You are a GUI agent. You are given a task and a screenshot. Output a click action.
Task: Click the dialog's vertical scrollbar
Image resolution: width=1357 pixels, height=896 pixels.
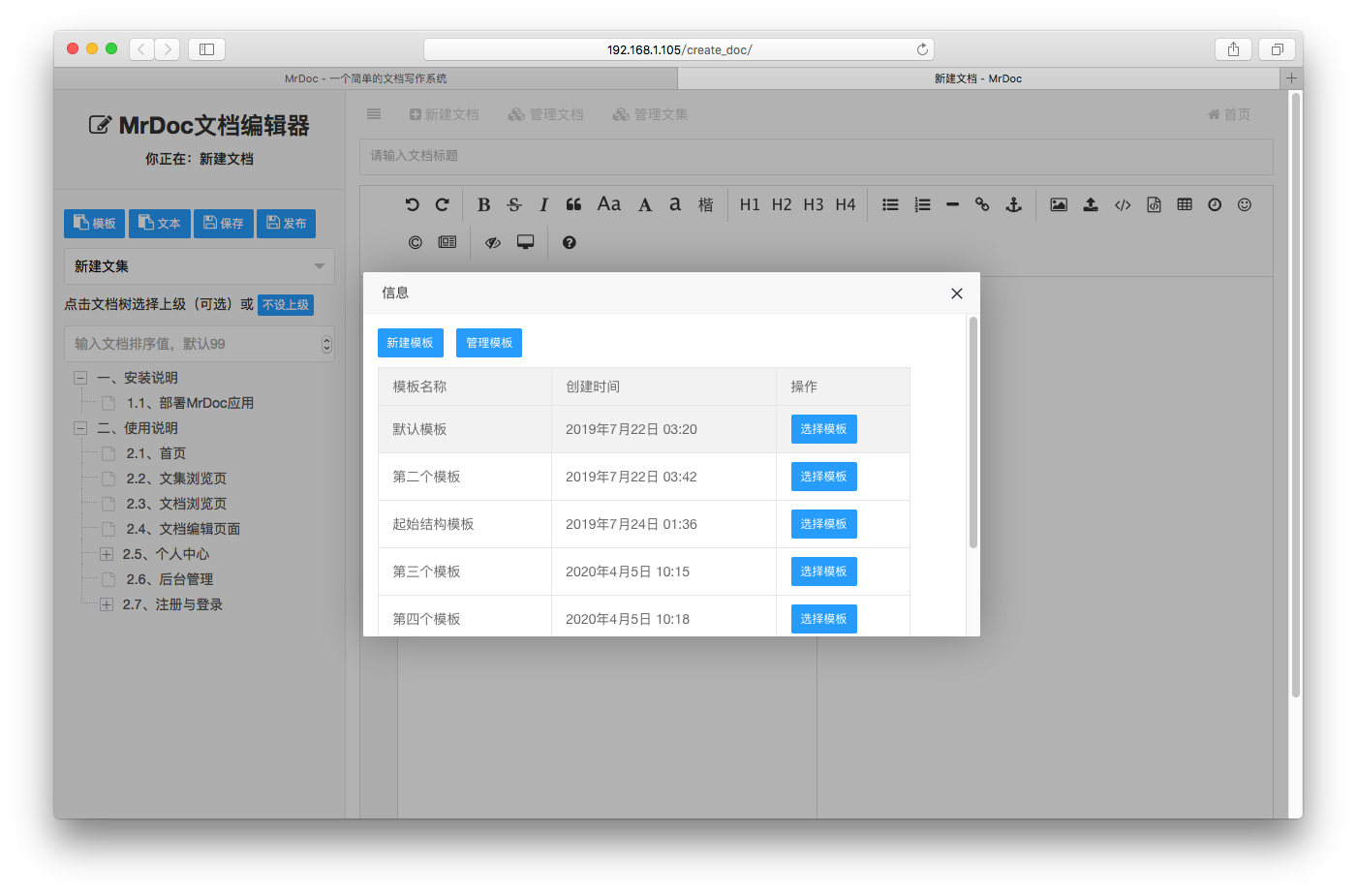point(972,432)
